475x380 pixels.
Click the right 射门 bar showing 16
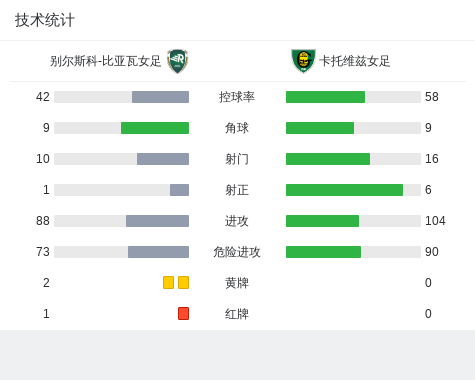pos(353,159)
